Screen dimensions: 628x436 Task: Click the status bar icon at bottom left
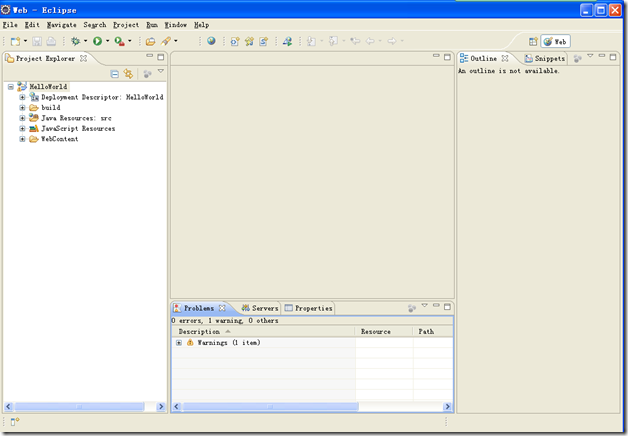(x=15, y=422)
